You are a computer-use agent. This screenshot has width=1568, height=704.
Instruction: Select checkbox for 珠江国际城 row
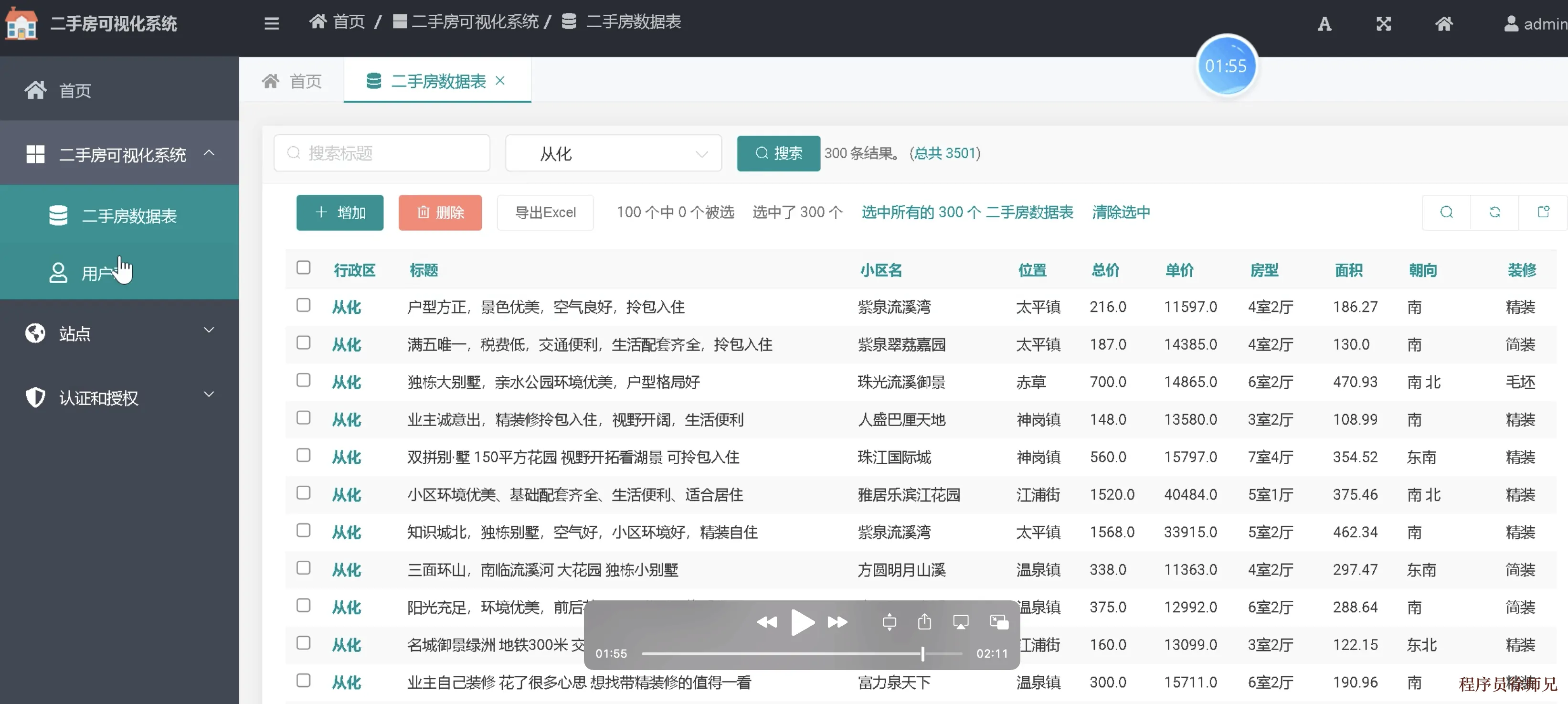click(303, 456)
